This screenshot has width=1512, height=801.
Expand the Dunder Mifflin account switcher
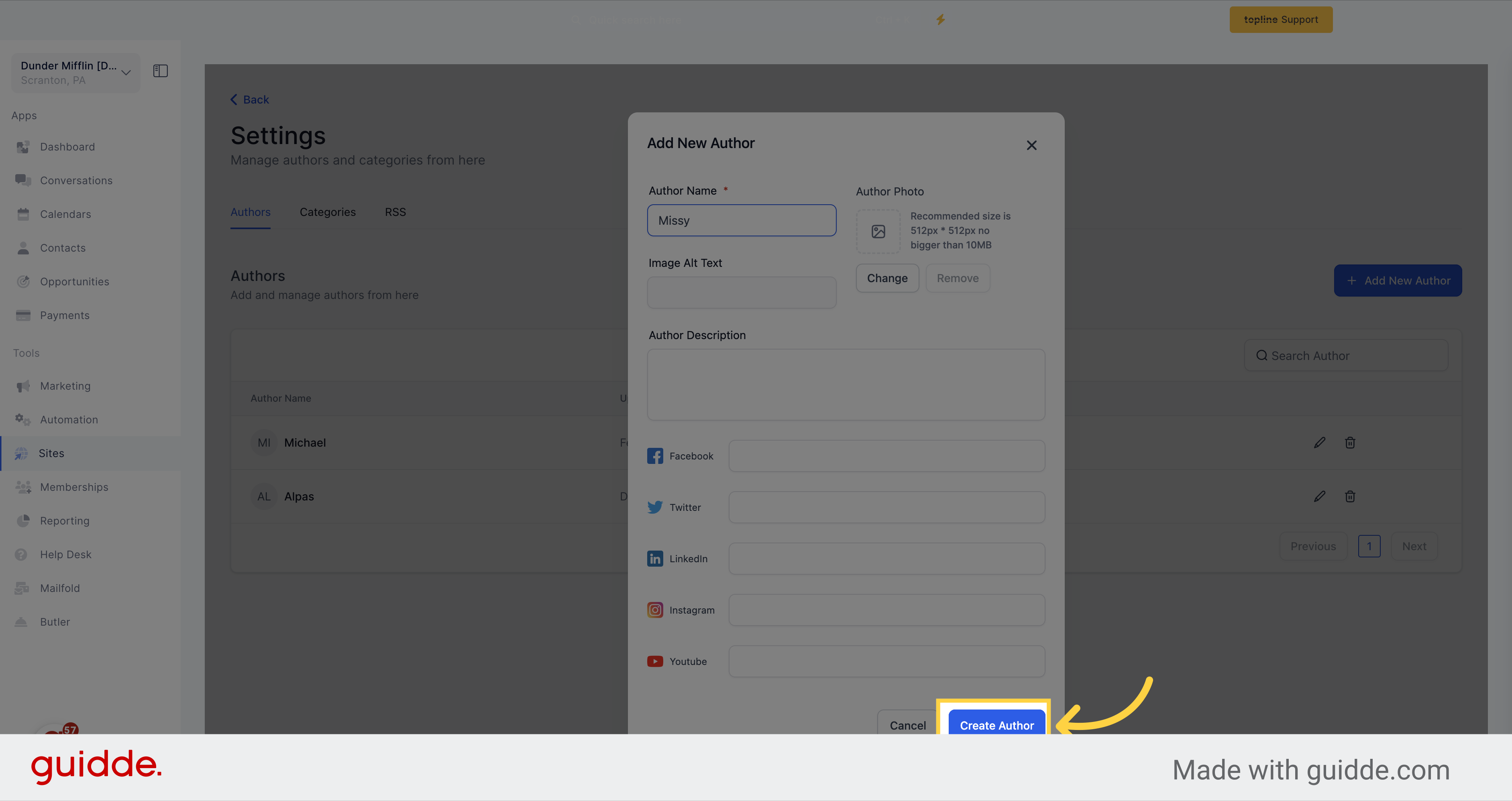coord(76,72)
